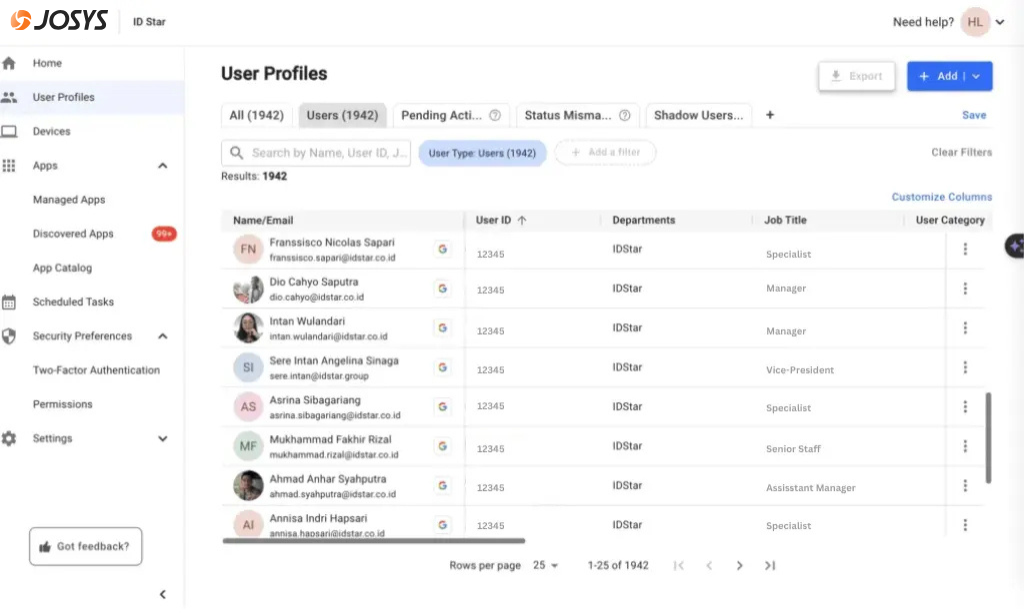1024x615 pixels.
Task: Click the plus icon to add new tab
Action: pos(770,115)
